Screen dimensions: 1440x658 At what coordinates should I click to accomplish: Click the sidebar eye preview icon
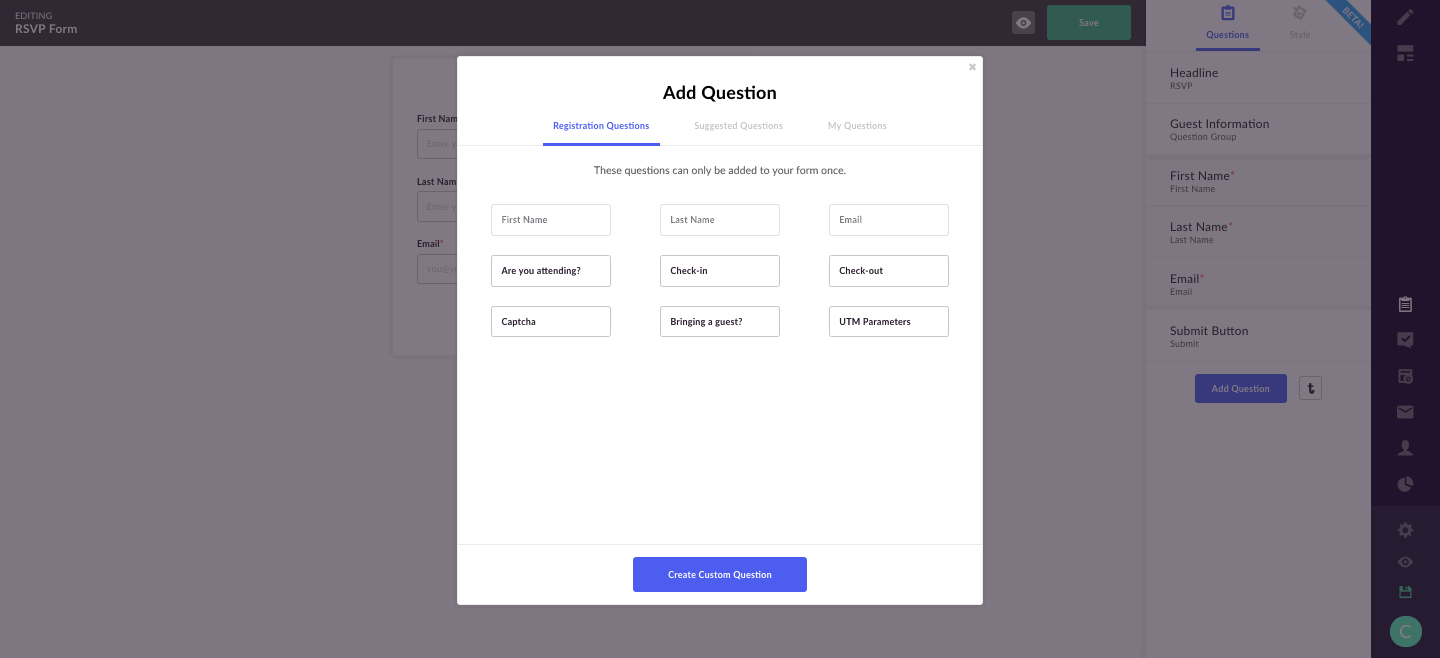coord(1405,562)
